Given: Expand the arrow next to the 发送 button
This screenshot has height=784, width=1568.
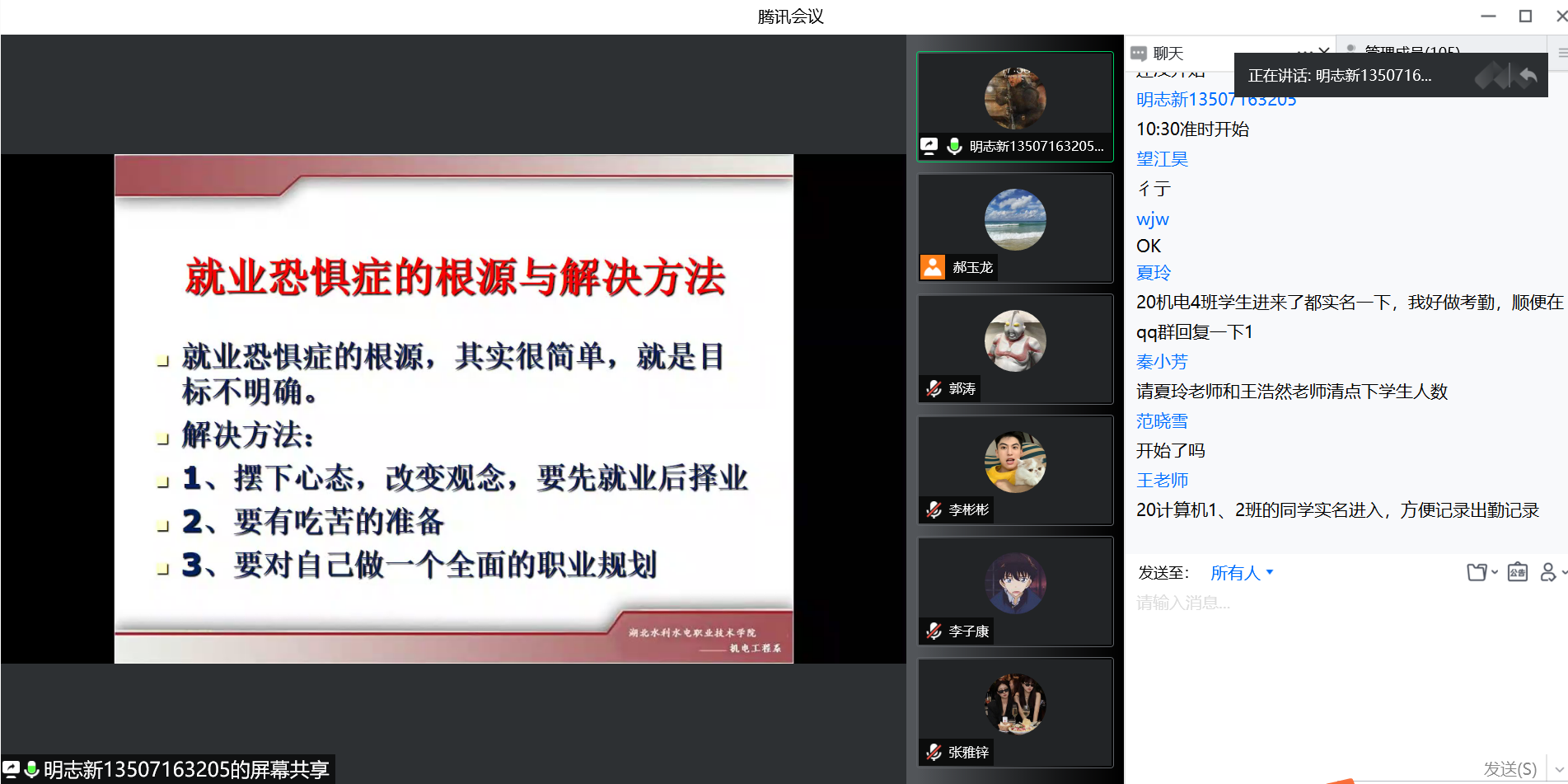Looking at the screenshot, I should coord(1558,769).
